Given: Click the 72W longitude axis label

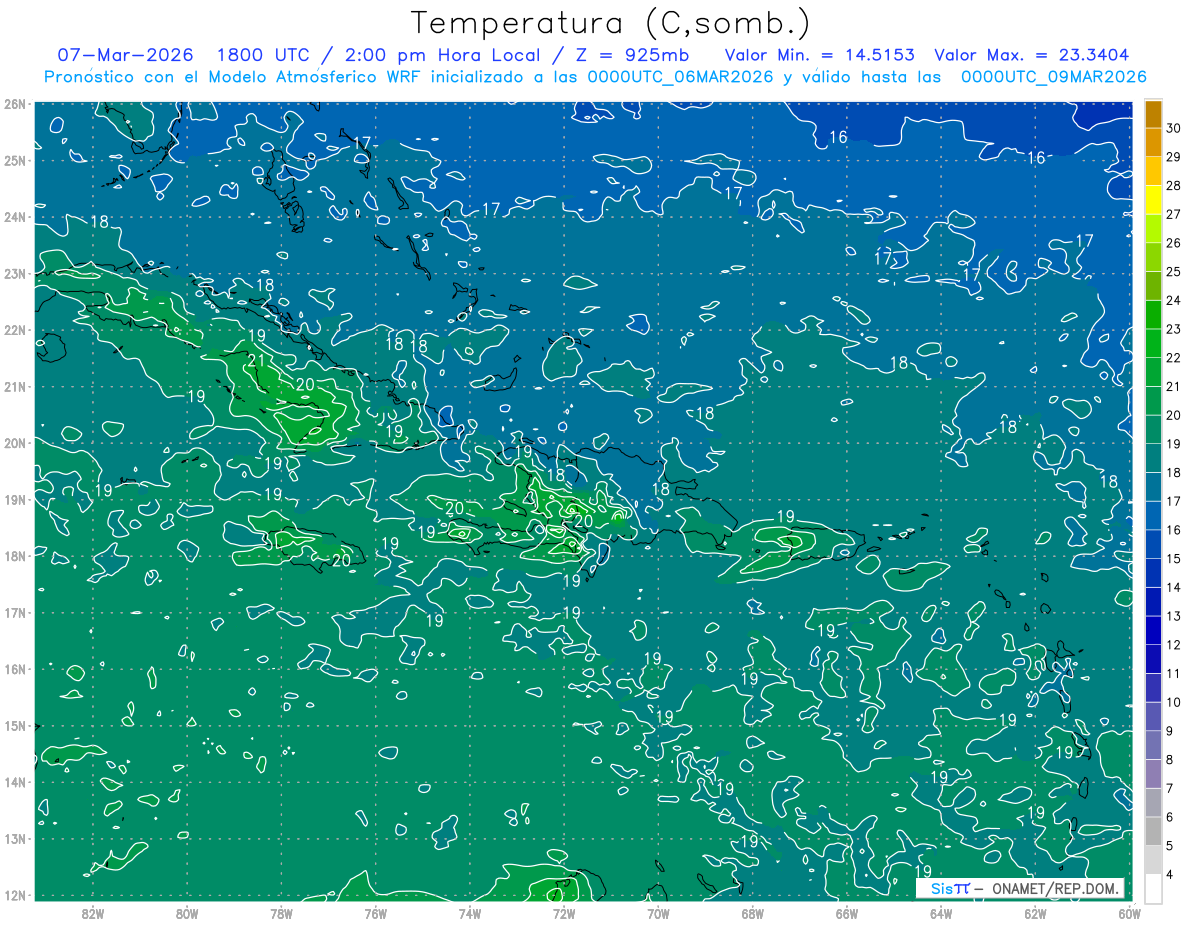Looking at the screenshot, I should (x=564, y=914).
